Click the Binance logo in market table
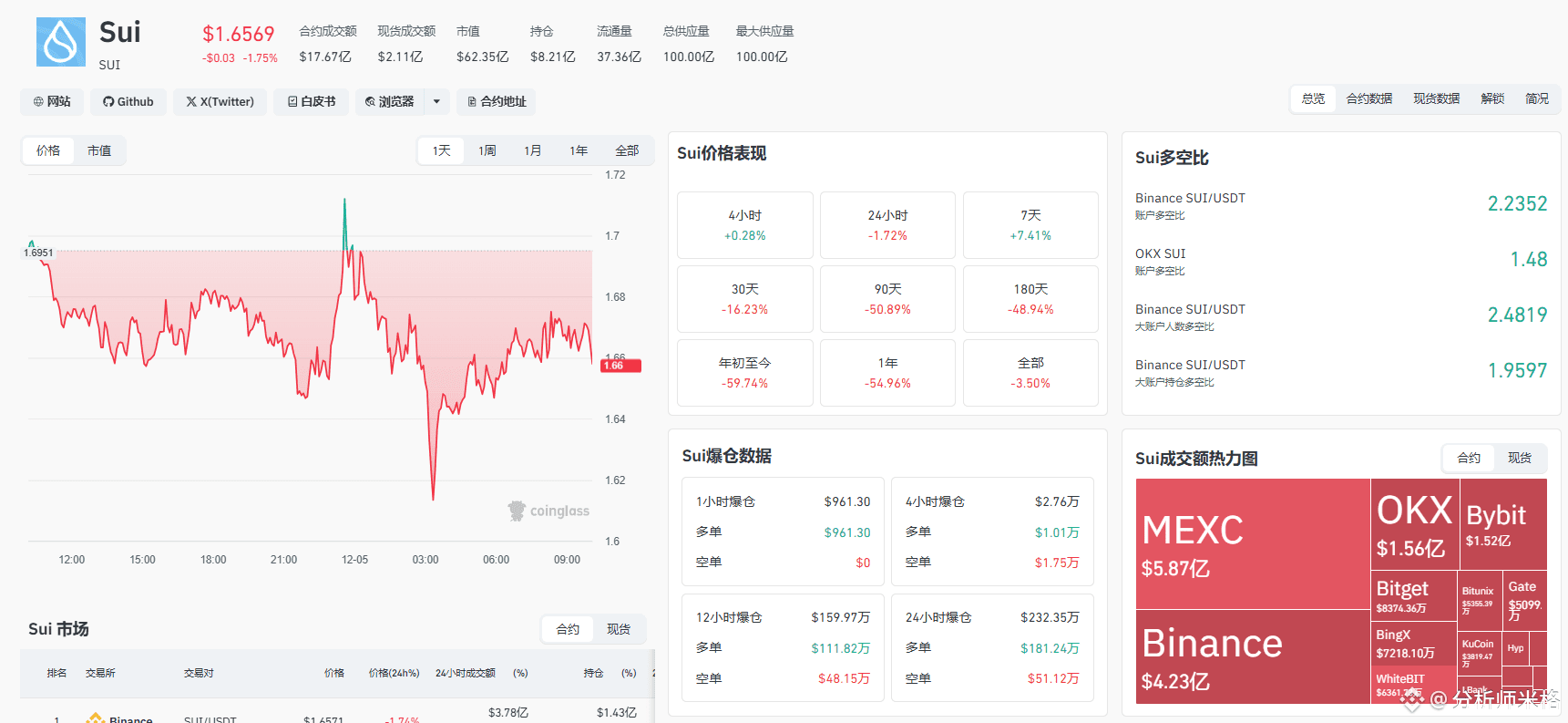 point(95,718)
